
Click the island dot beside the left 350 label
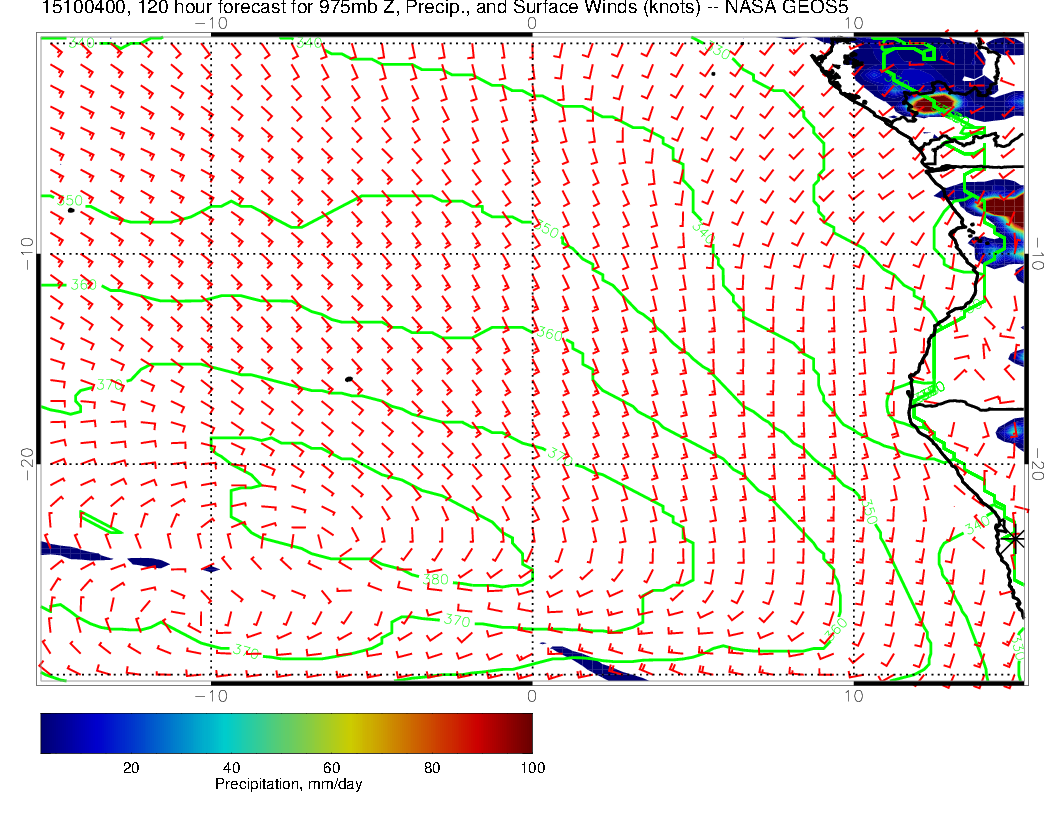coord(70,210)
